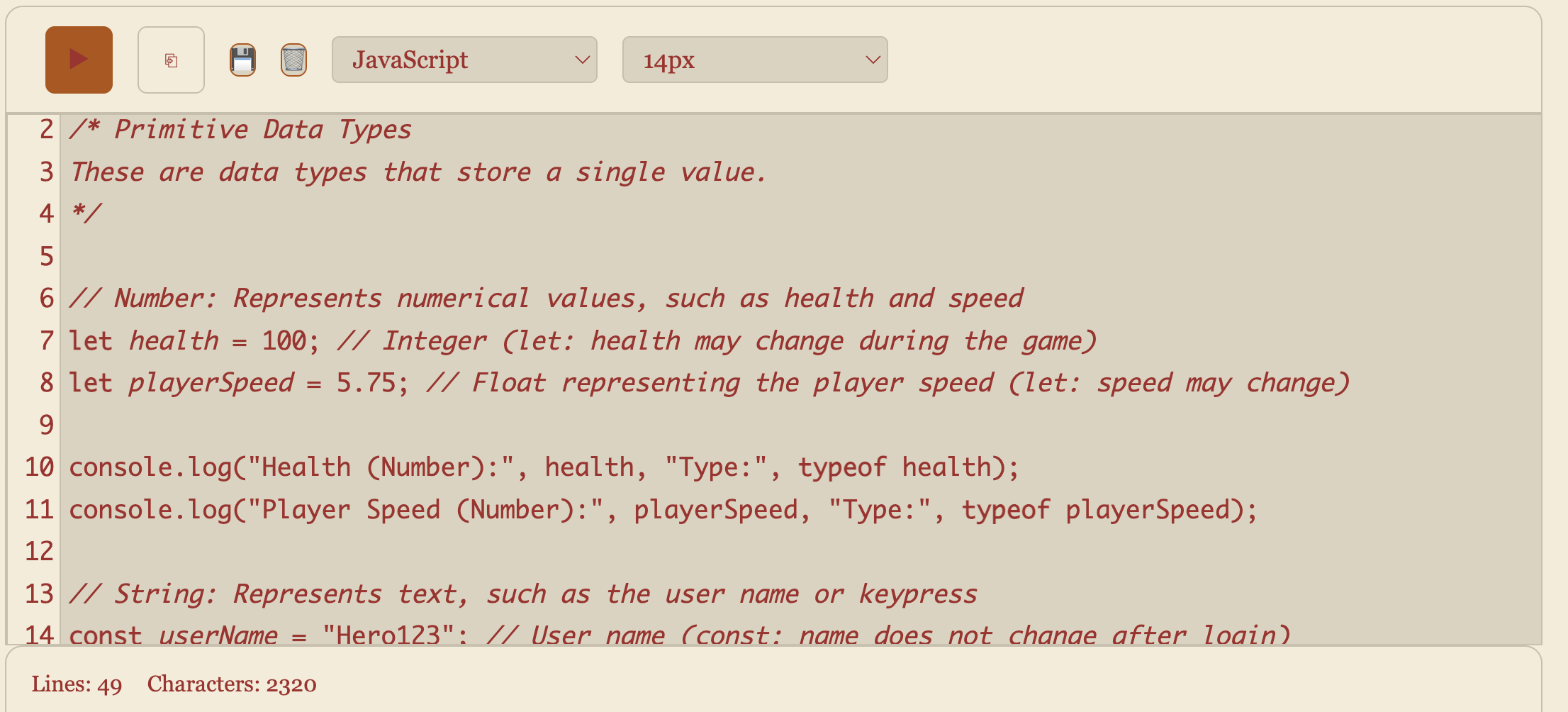This screenshot has height=712, width=1568.
Task: Click the "These are data types" comment line
Action: click(418, 172)
